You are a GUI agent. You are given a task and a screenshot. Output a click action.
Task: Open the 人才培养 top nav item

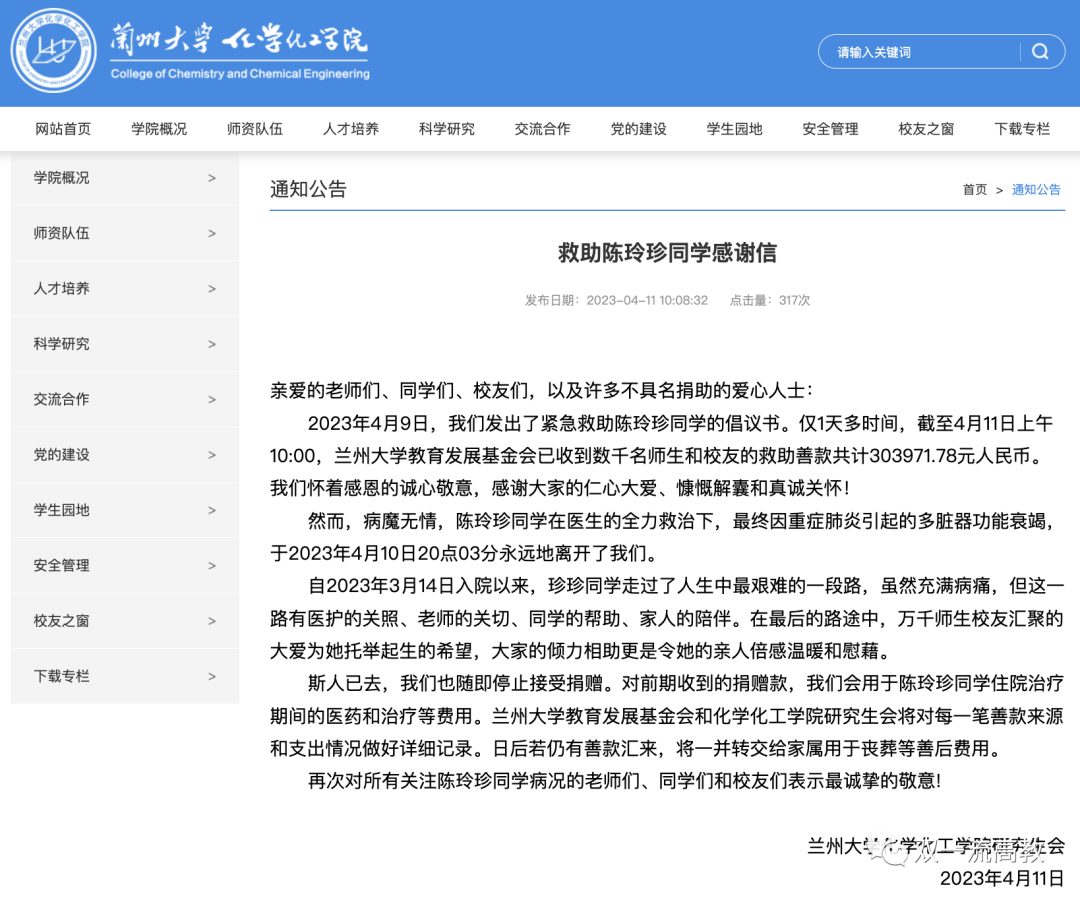point(351,129)
